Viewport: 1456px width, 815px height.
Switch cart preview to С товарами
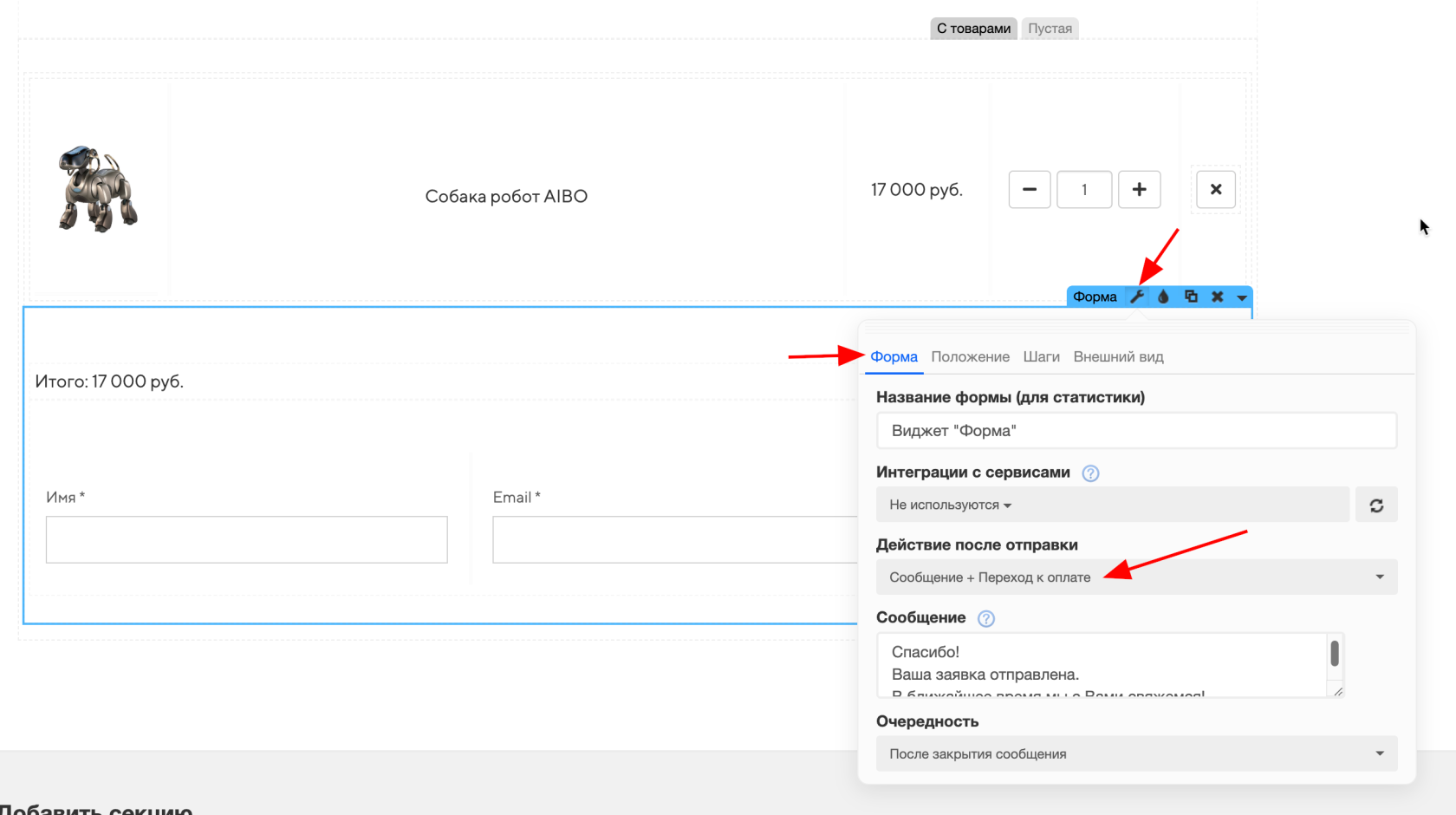973,29
